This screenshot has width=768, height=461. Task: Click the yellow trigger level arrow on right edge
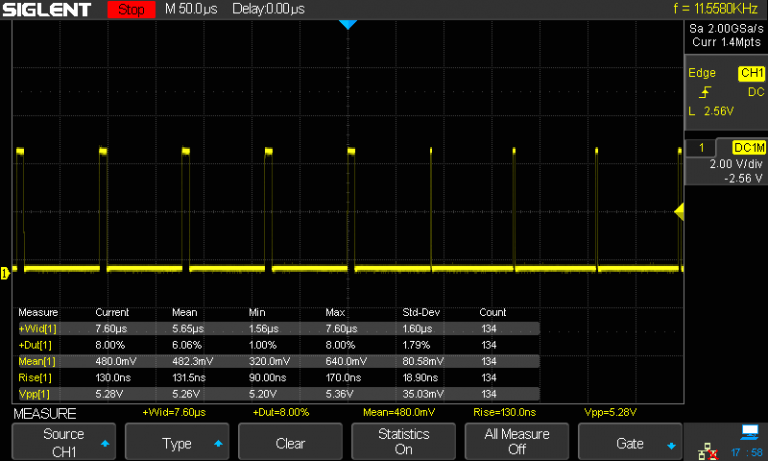[679, 211]
